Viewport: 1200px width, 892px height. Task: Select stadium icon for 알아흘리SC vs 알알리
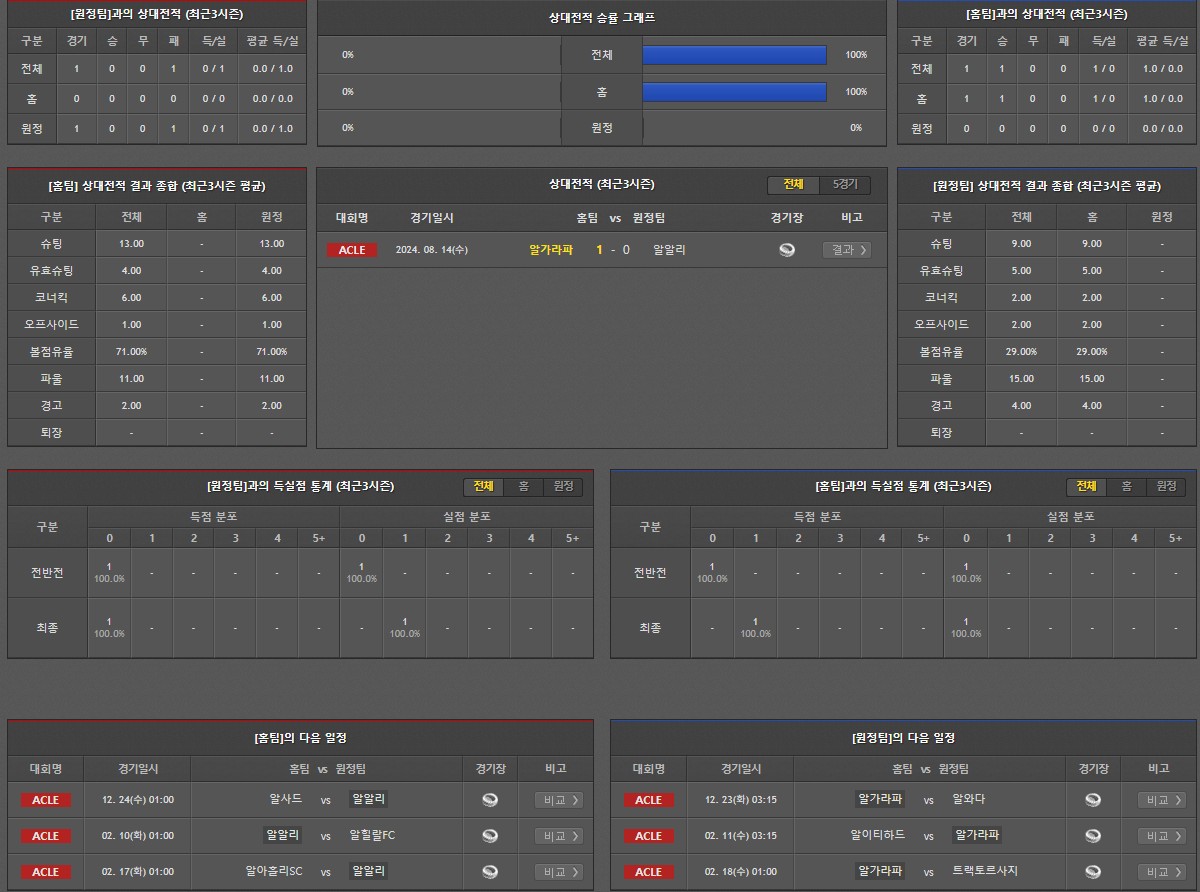[x=490, y=872]
